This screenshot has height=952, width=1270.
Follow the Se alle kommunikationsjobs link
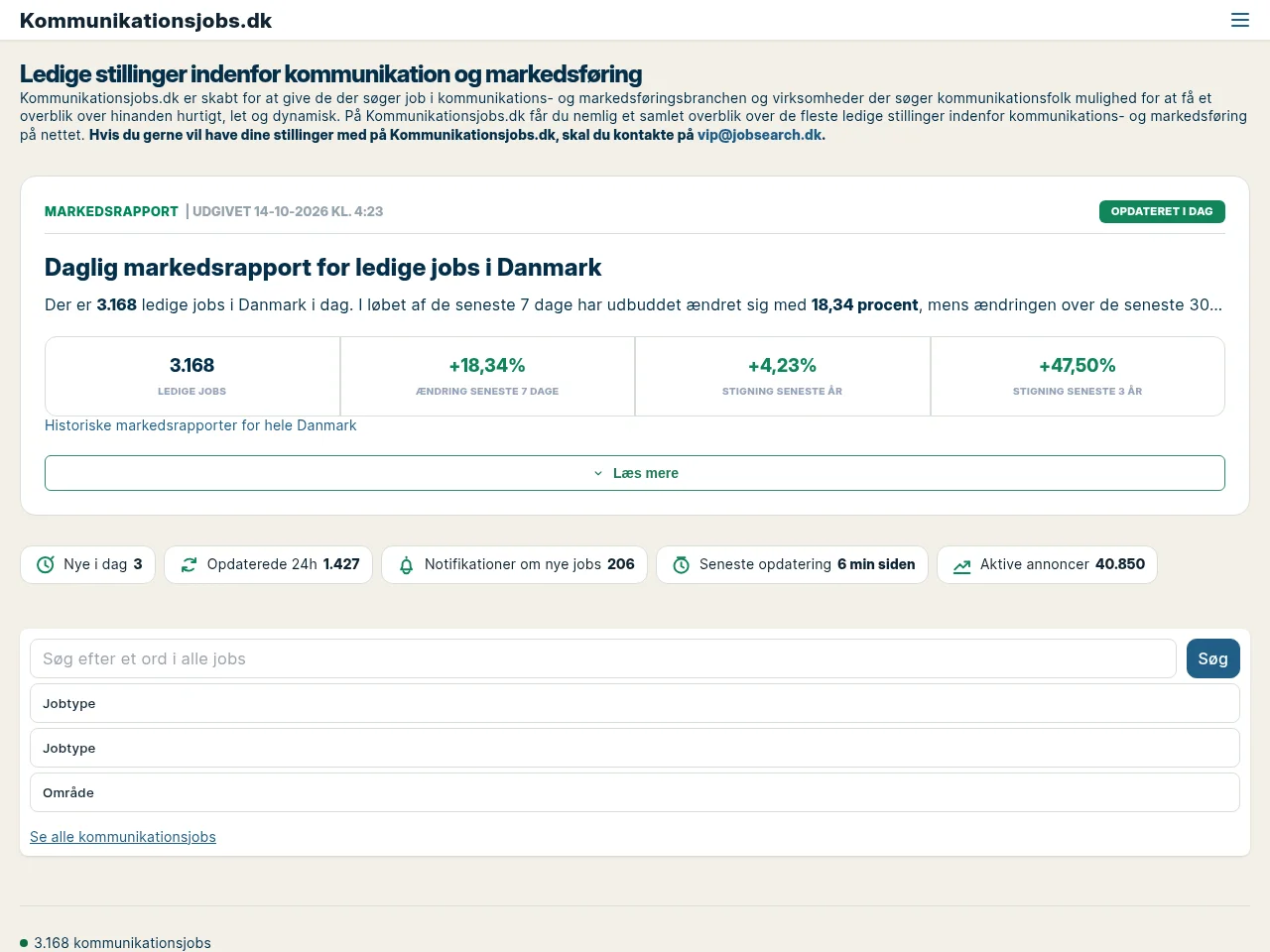123,837
